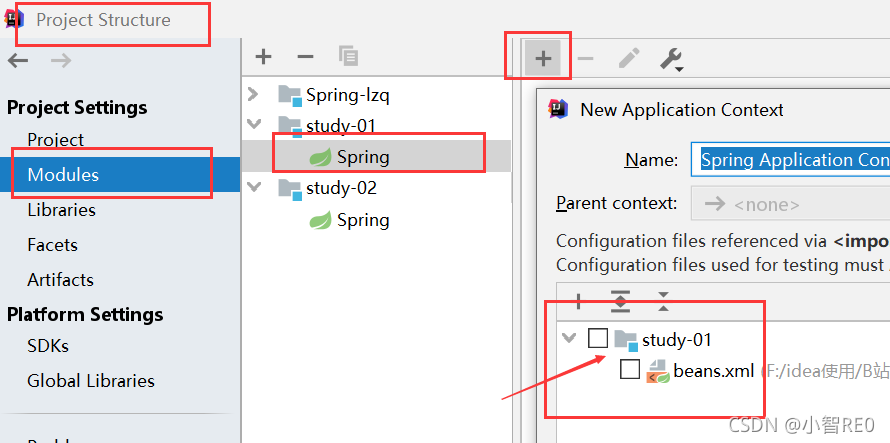The width and height of the screenshot is (890, 443).
Task: Open Artifacts settings
Action: coord(60,279)
